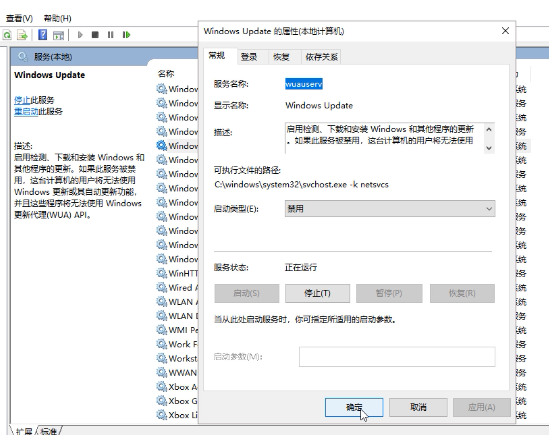The width and height of the screenshot is (549, 435).
Task: Close the Windows Update properties dialog
Action: pyautogui.click(x=505, y=31)
